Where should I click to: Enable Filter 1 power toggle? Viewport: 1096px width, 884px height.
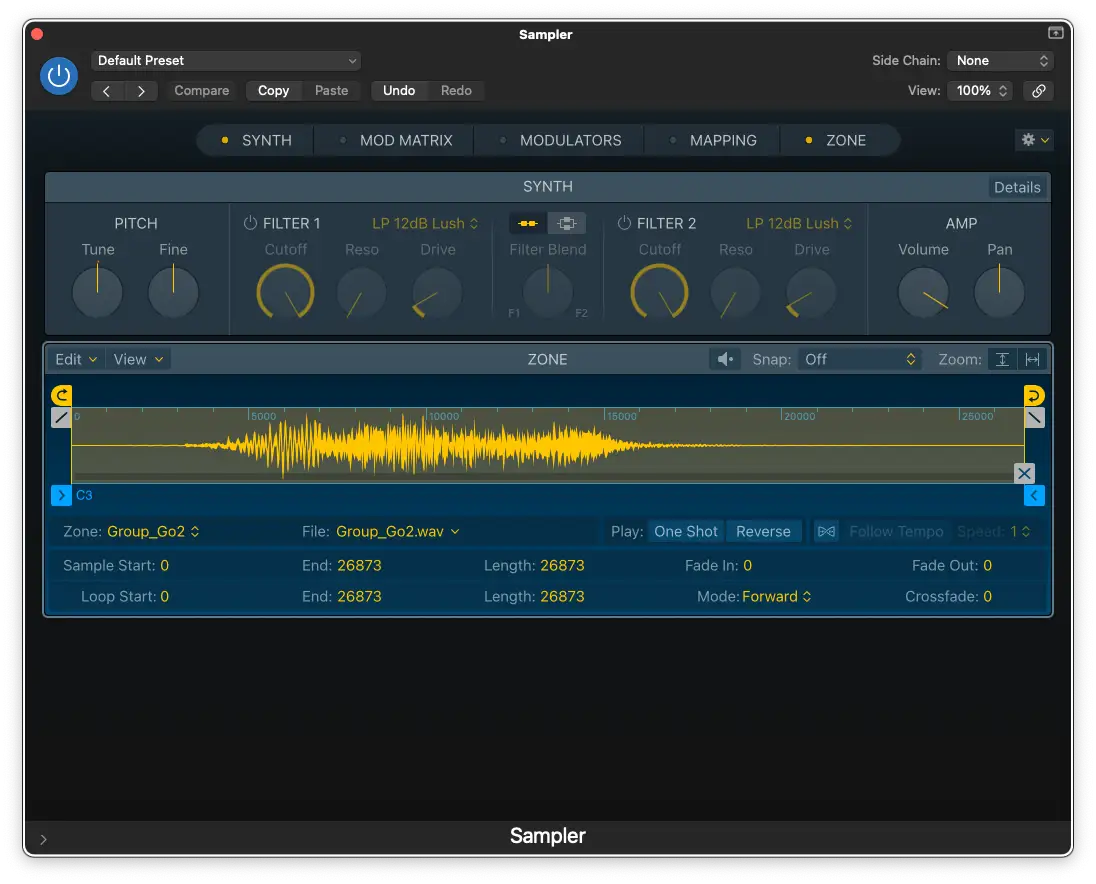coord(250,223)
